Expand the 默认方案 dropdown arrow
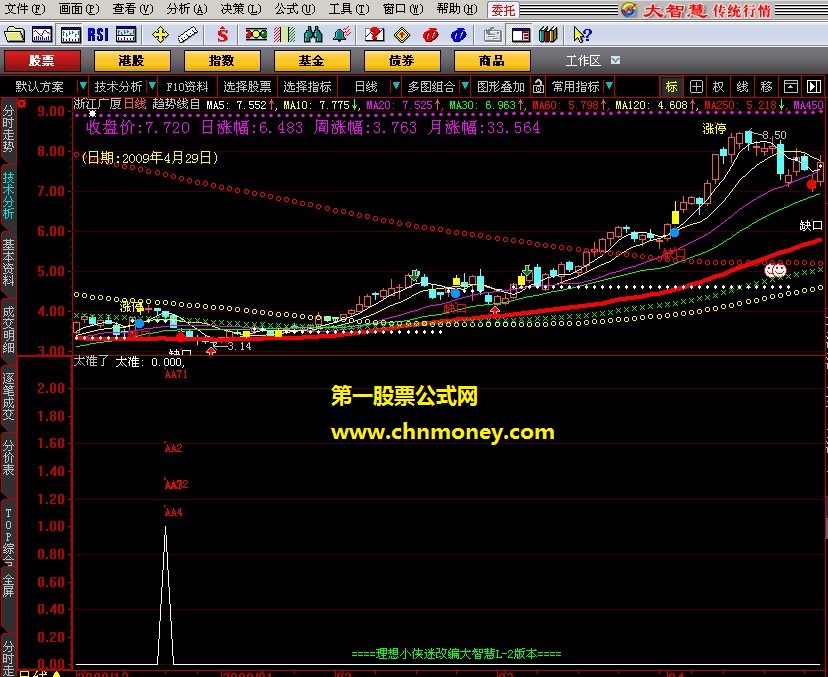The image size is (828, 677). click(x=83, y=86)
